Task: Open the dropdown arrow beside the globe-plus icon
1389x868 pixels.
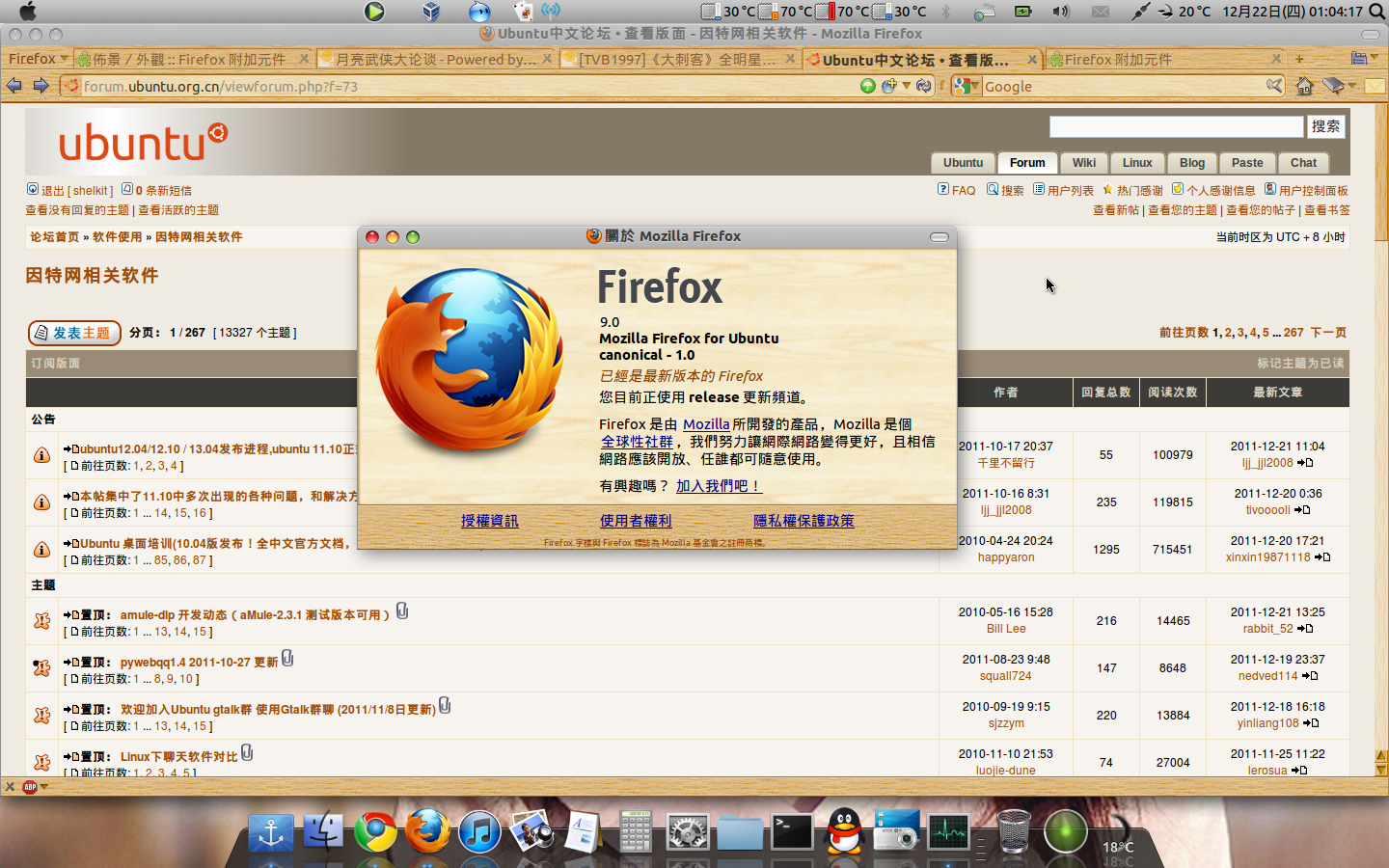Action: point(907,86)
